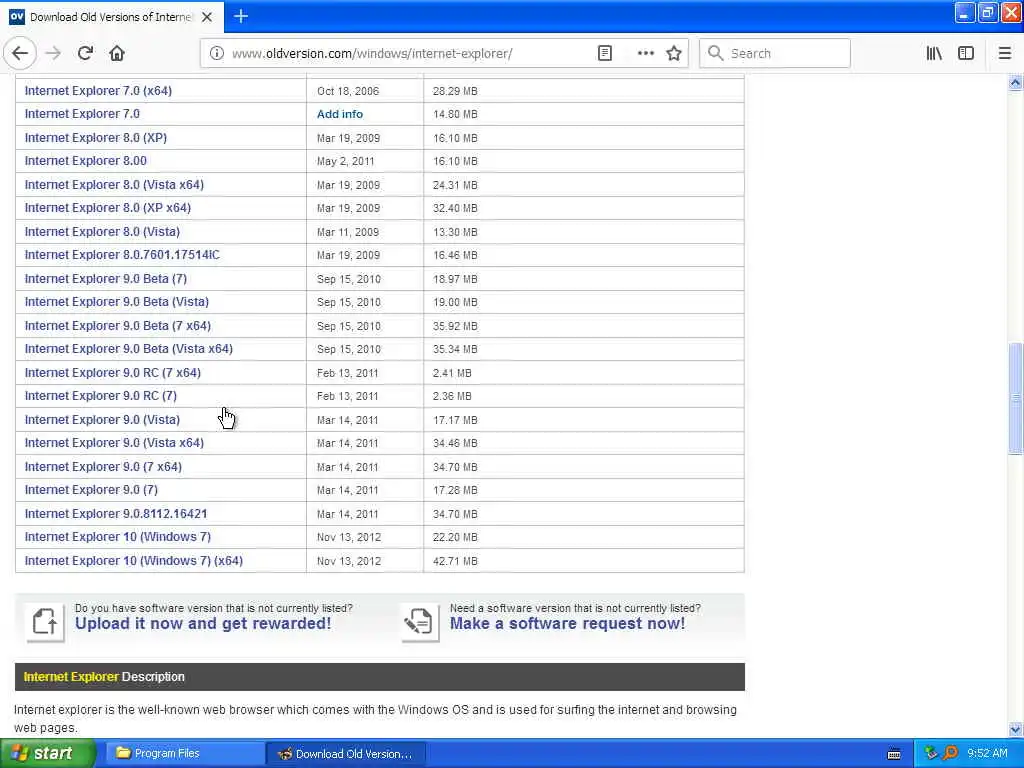Open Internet Explorer 10 (Windows 7) link

pyautogui.click(x=118, y=537)
